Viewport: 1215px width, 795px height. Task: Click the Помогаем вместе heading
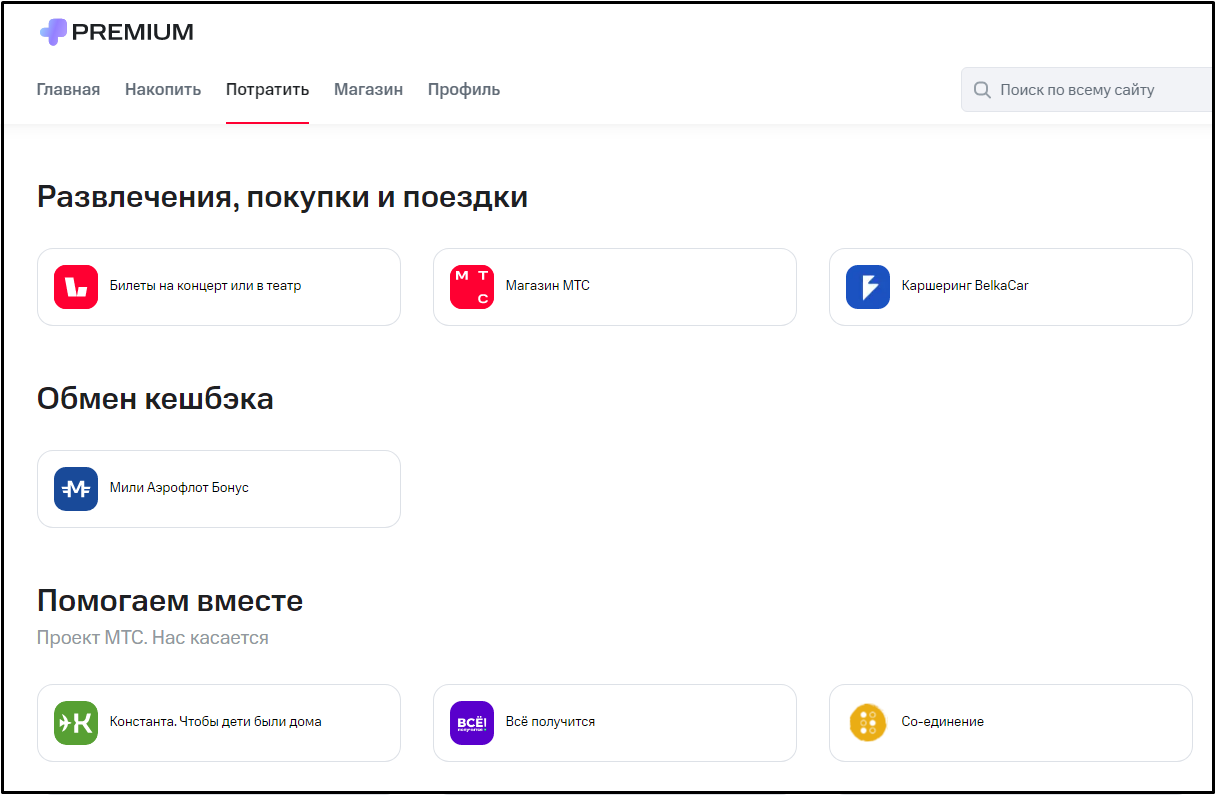(170, 601)
